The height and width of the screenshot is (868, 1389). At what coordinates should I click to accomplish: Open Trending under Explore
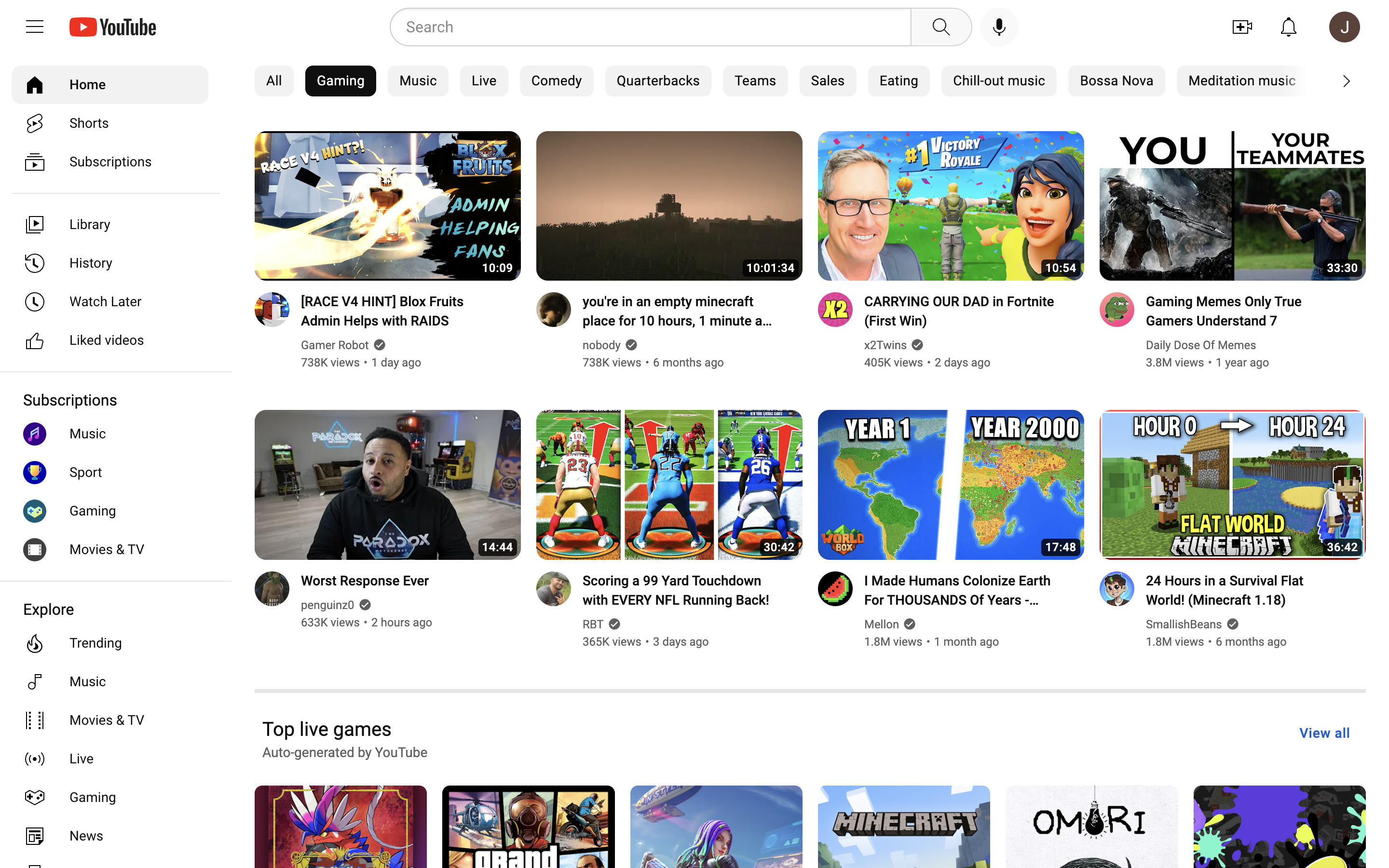click(x=109, y=643)
